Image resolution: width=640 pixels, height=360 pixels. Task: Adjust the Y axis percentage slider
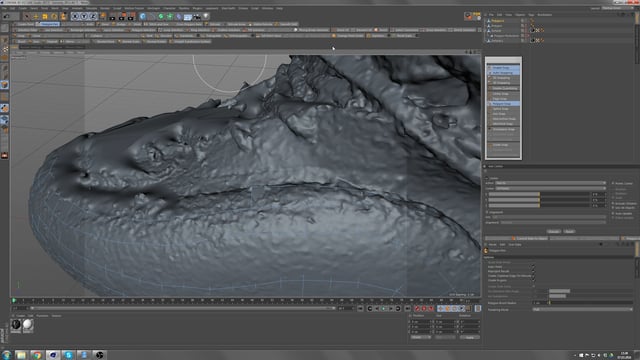[539, 200]
